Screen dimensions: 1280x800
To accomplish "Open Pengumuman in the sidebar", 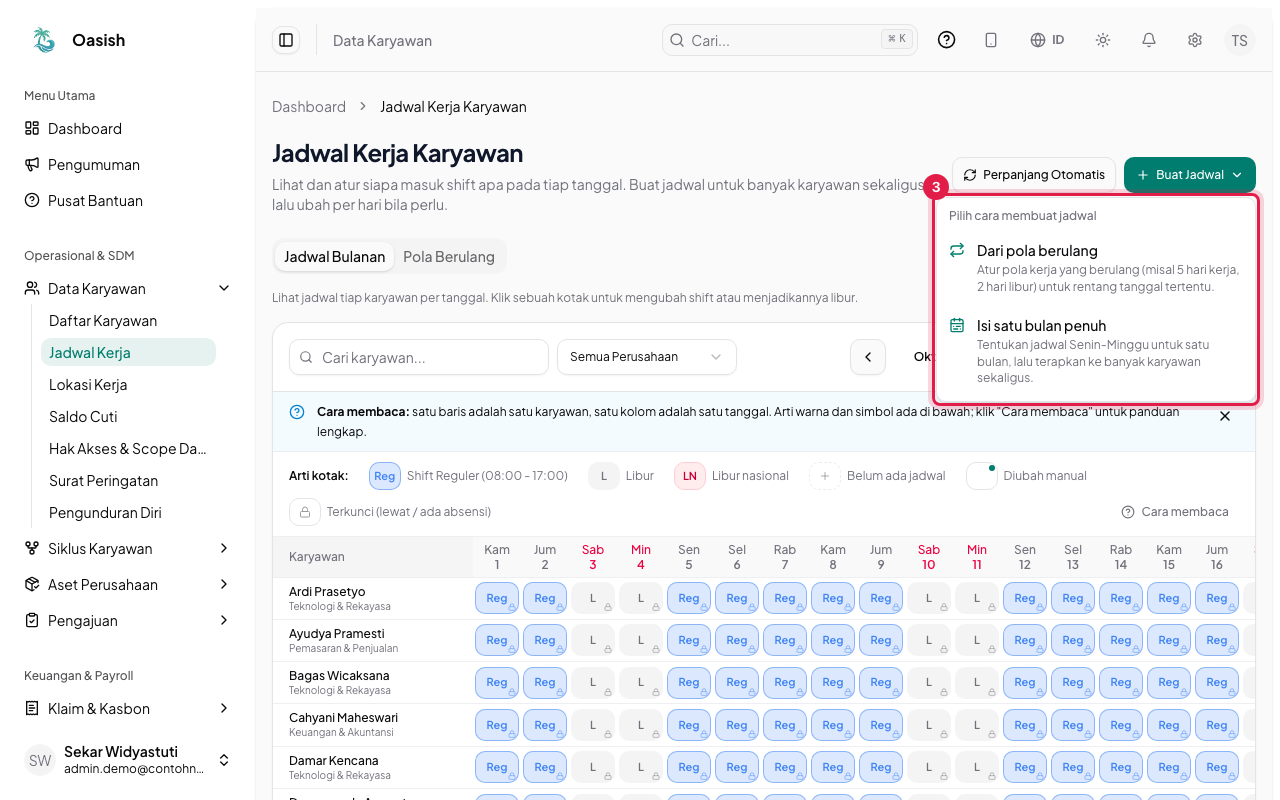I will (127, 165).
